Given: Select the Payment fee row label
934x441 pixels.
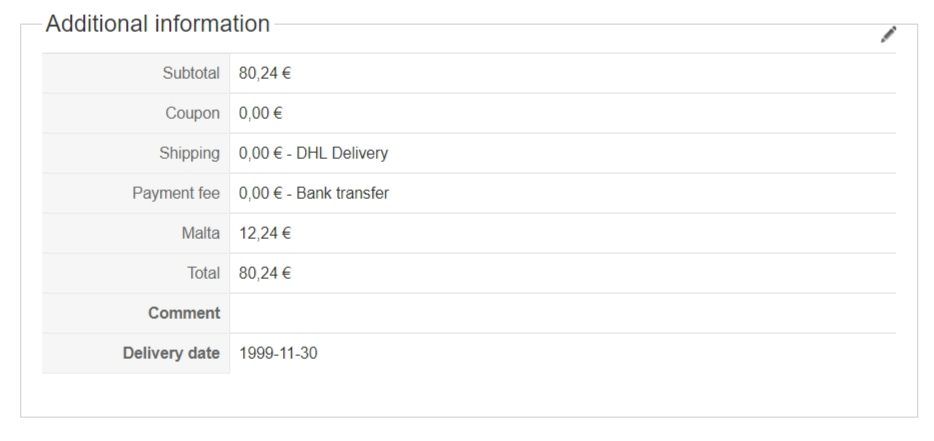Looking at the screenshot, I should (x=177, y=193).
